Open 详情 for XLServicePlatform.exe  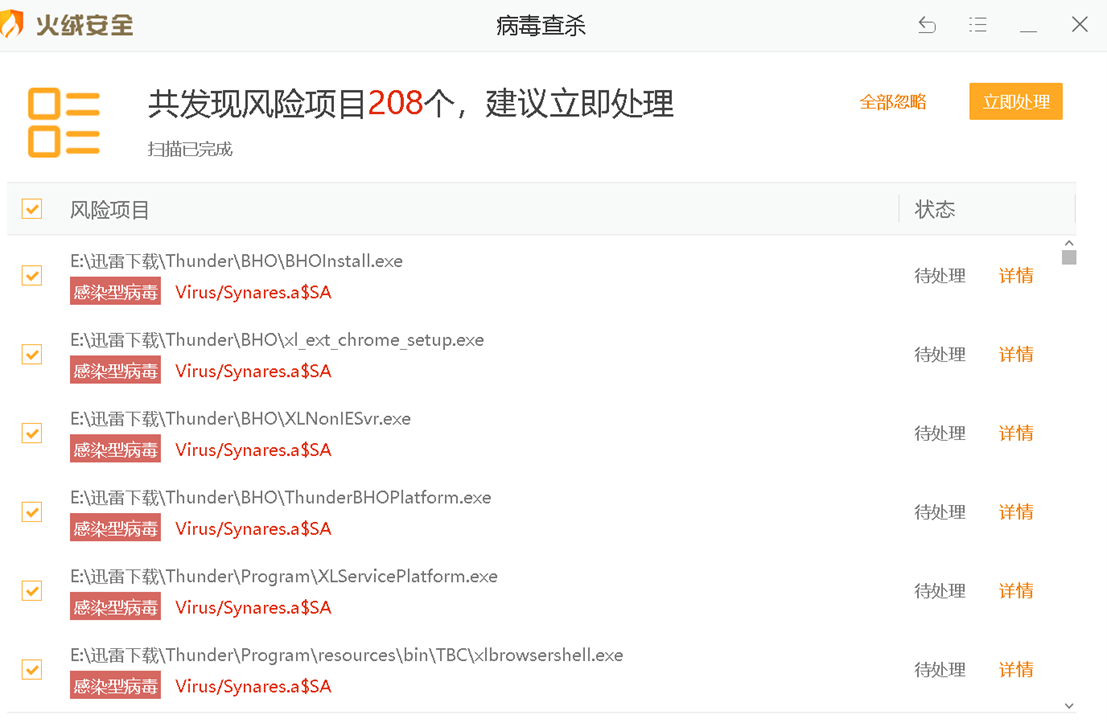(x=1016, y=591)
